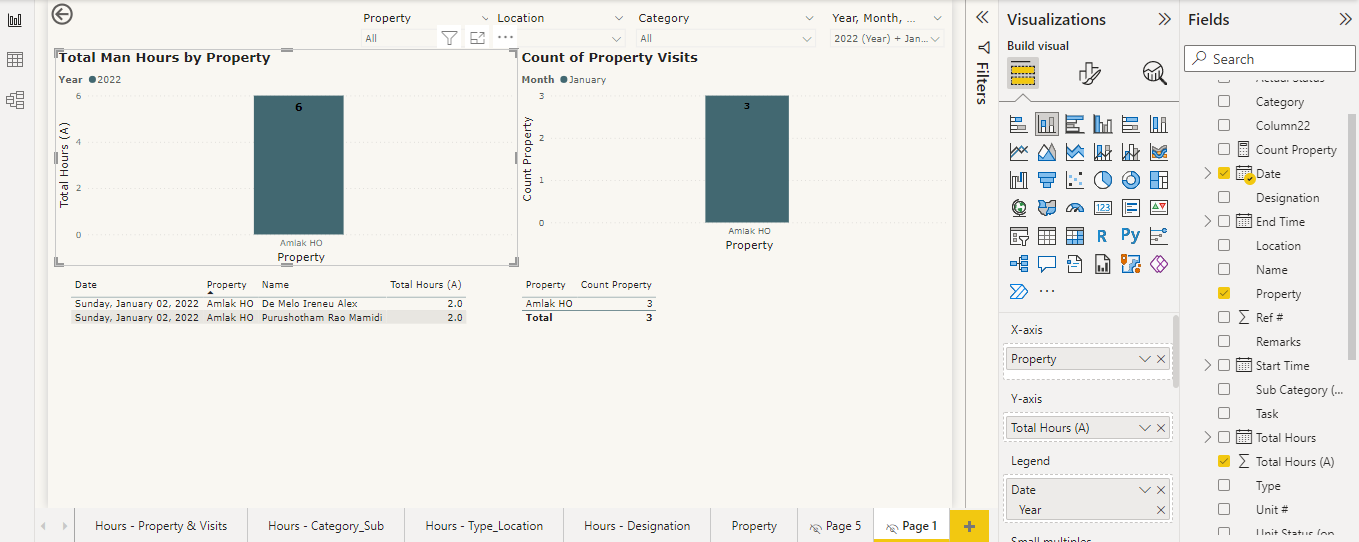Expand the Start Time field
This screenshot has width=1359, height=542.
1208,365
